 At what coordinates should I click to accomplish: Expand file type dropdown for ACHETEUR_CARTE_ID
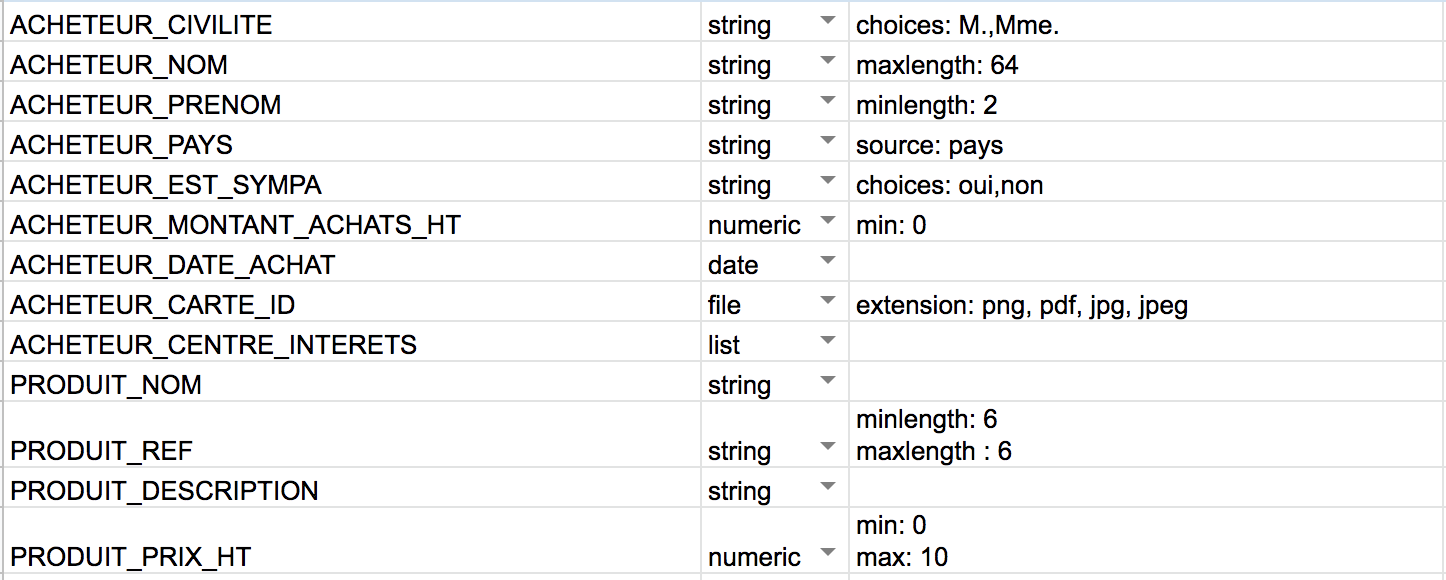pyautogui.click(x=827, y=302)
